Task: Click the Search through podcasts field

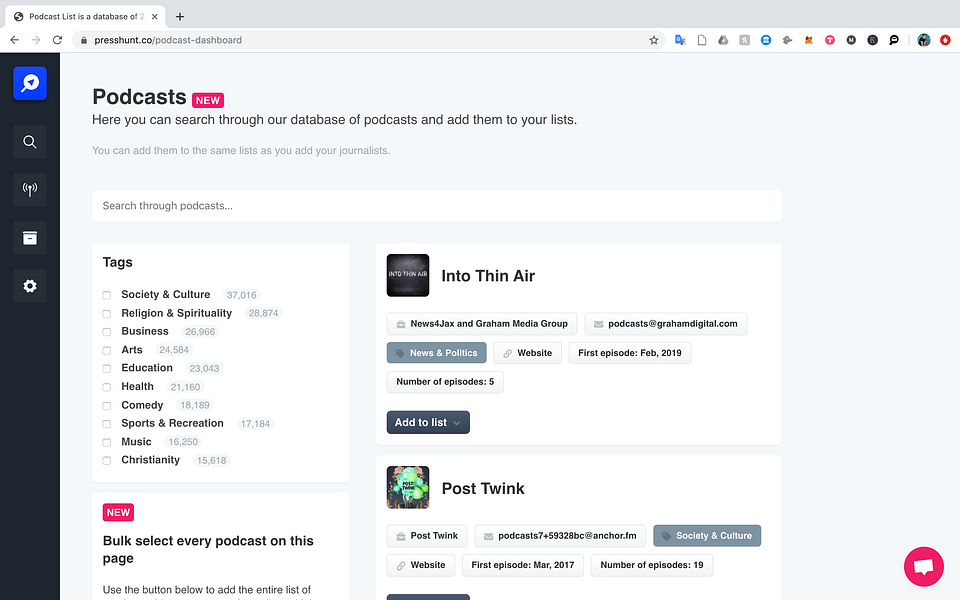Action: click(x=437, y=206)
